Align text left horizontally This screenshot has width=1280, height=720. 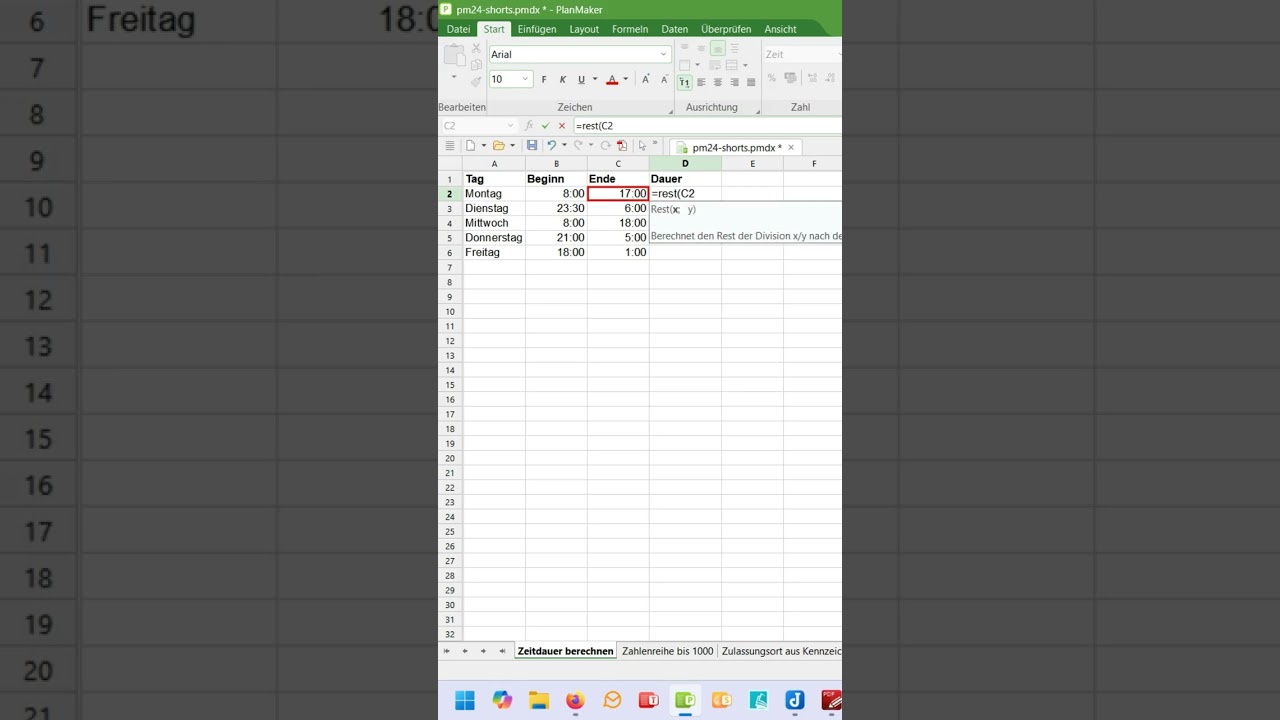[x=701, y=82]
